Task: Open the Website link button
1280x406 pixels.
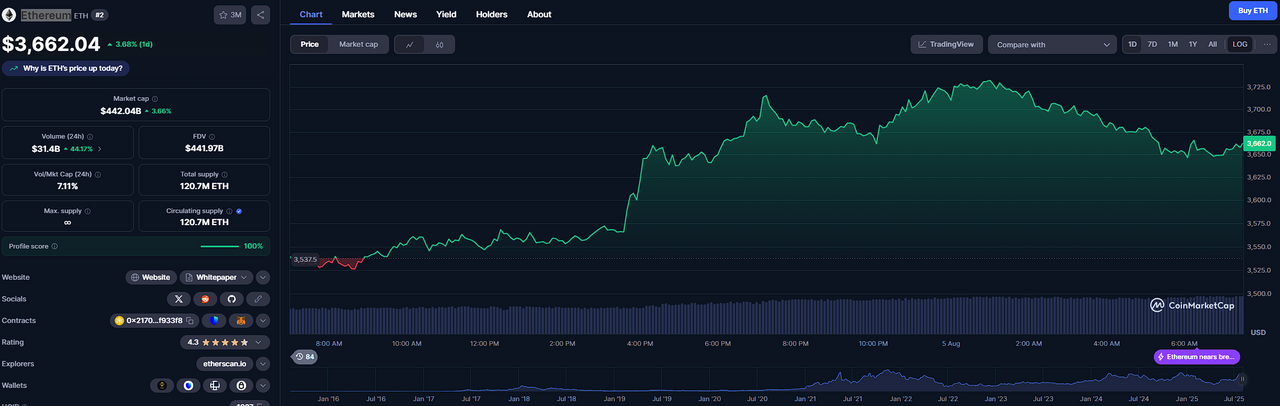Action: (151, 277)
